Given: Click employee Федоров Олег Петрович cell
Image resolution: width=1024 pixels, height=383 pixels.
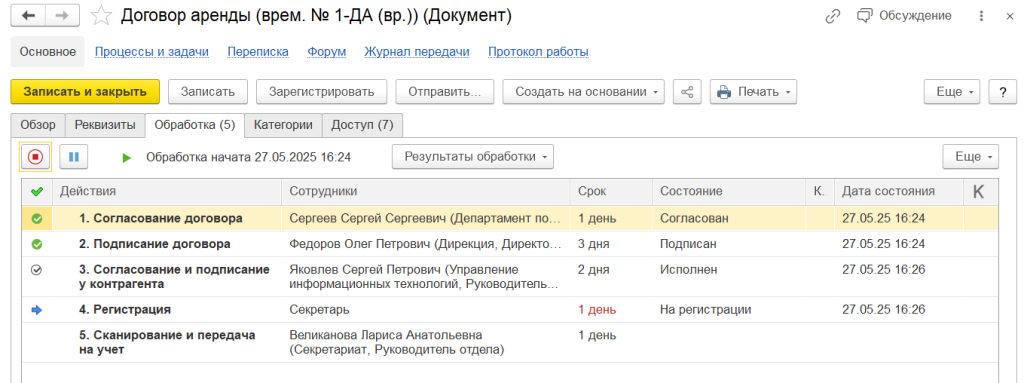Looking at the screenshot, I should click(x=426, y=244).
